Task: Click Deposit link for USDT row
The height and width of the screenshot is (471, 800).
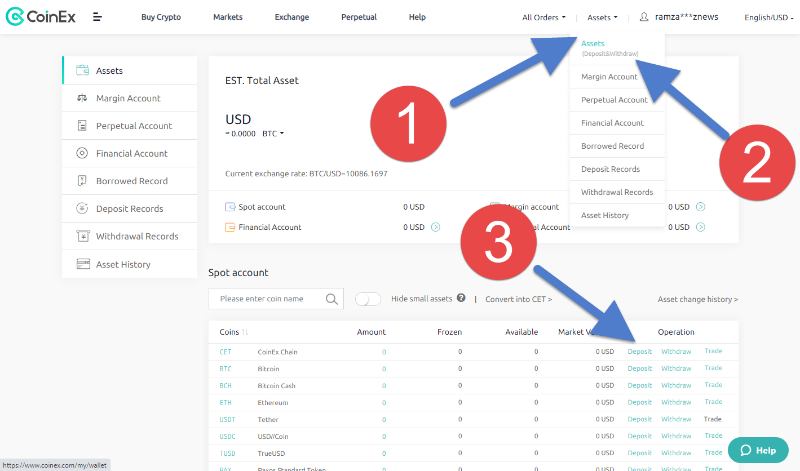Action: 640,419
